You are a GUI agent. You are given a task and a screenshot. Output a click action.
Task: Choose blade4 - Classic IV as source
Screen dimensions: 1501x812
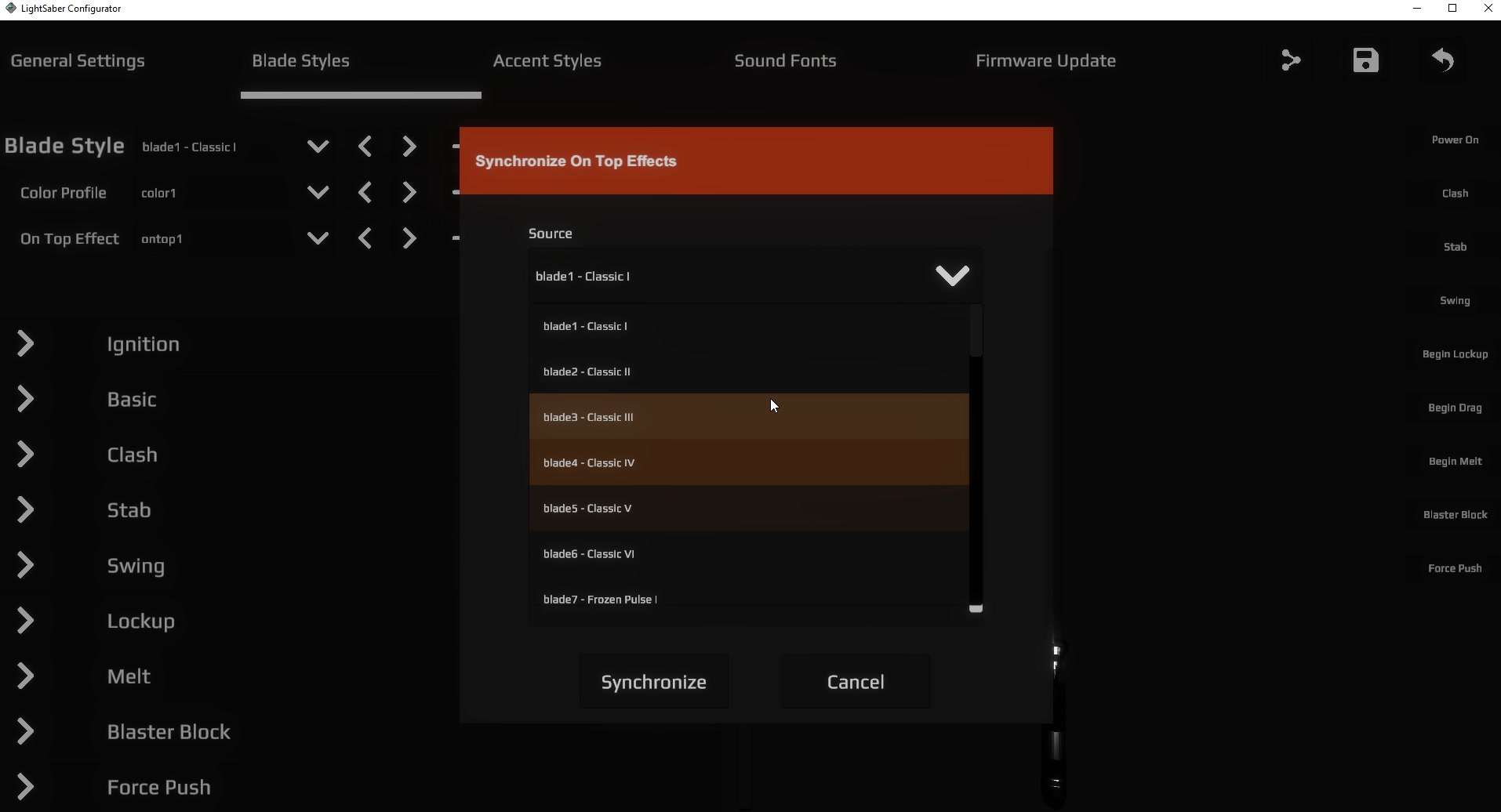[x=749, y=462]
